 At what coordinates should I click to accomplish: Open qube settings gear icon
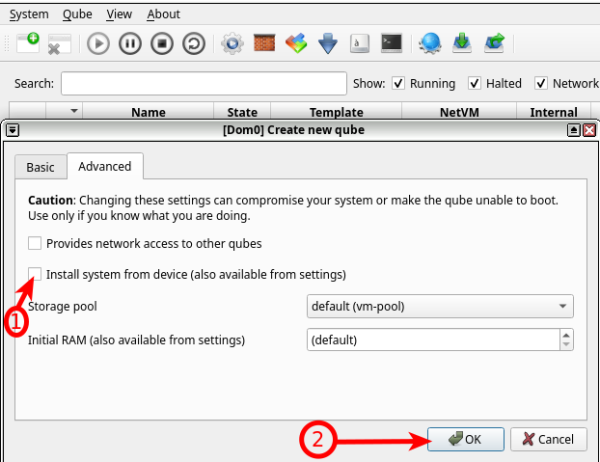pos(232,43)
